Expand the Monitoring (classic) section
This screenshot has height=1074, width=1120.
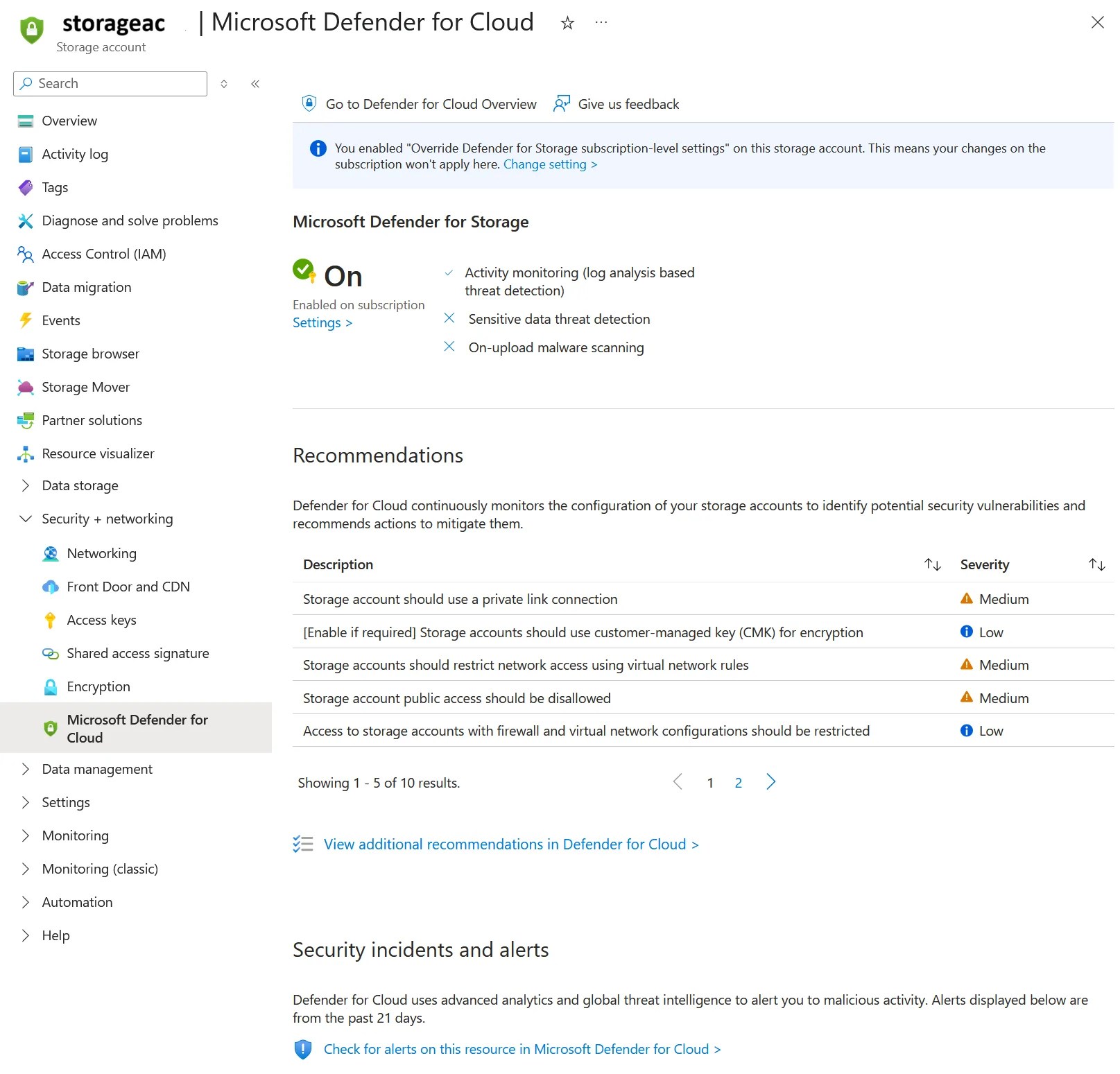click(26, 869)
